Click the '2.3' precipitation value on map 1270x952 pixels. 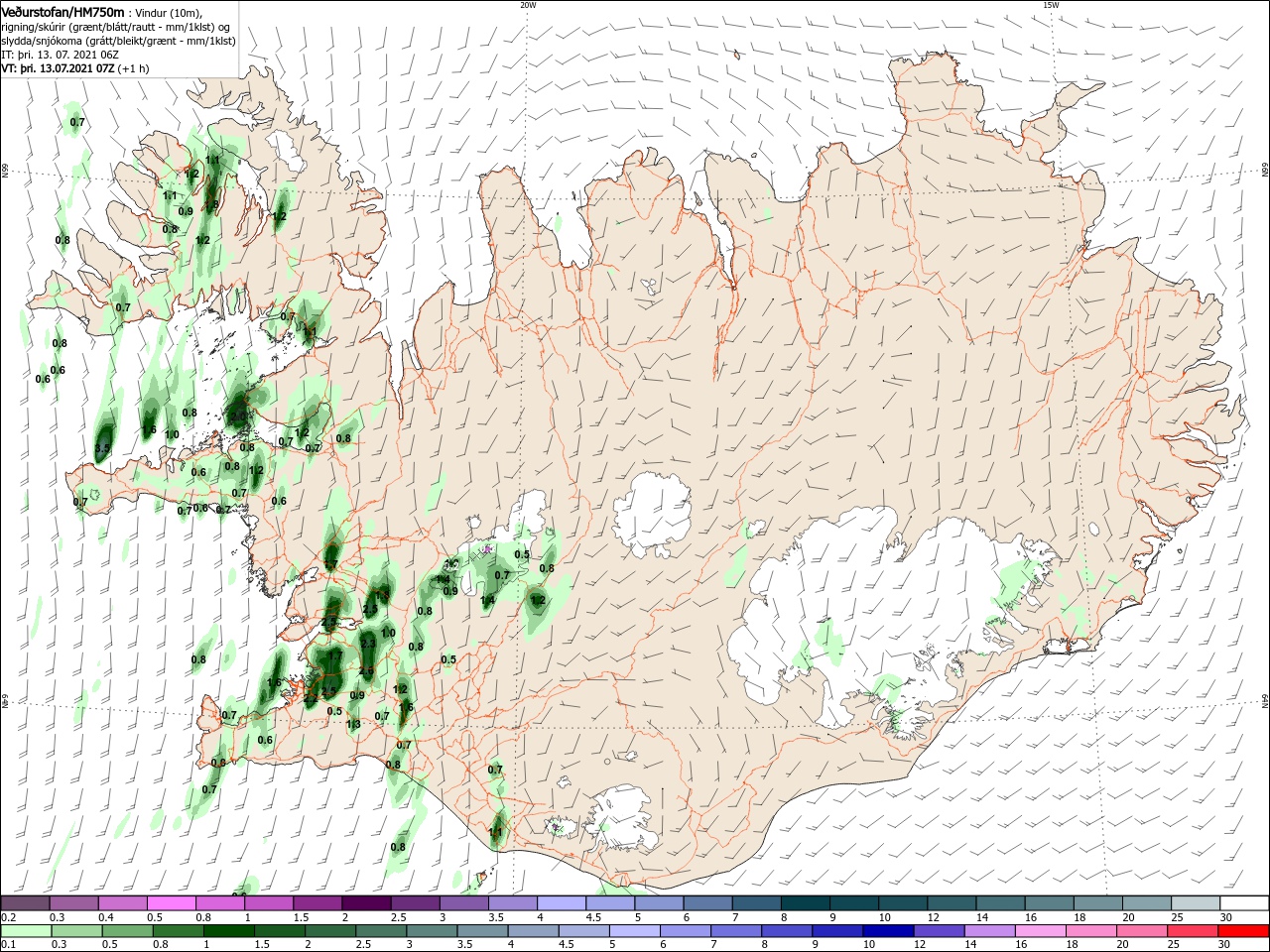[x=368, y=644]
